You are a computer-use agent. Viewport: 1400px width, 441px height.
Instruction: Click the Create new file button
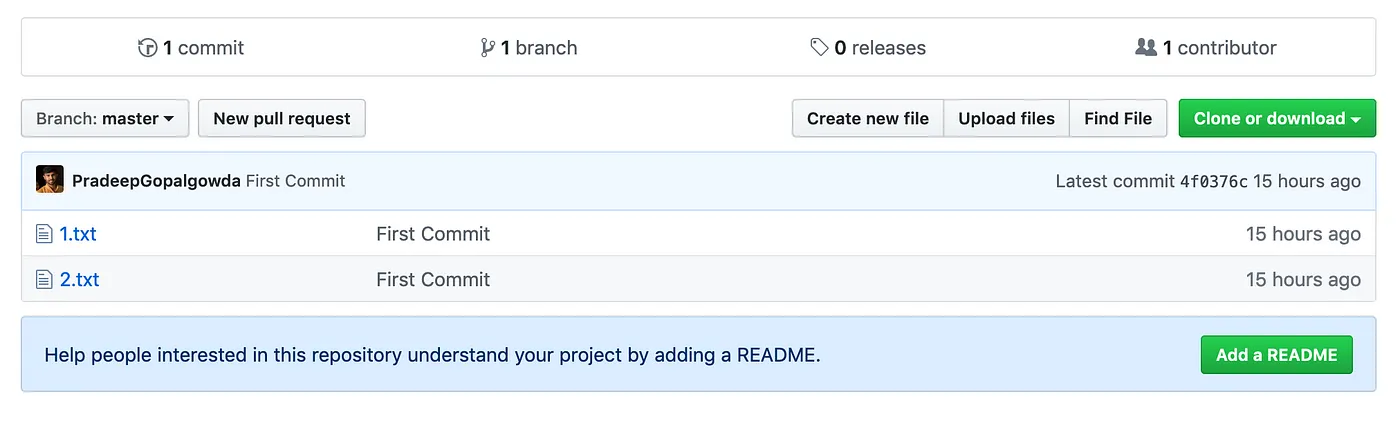[868, 119]
